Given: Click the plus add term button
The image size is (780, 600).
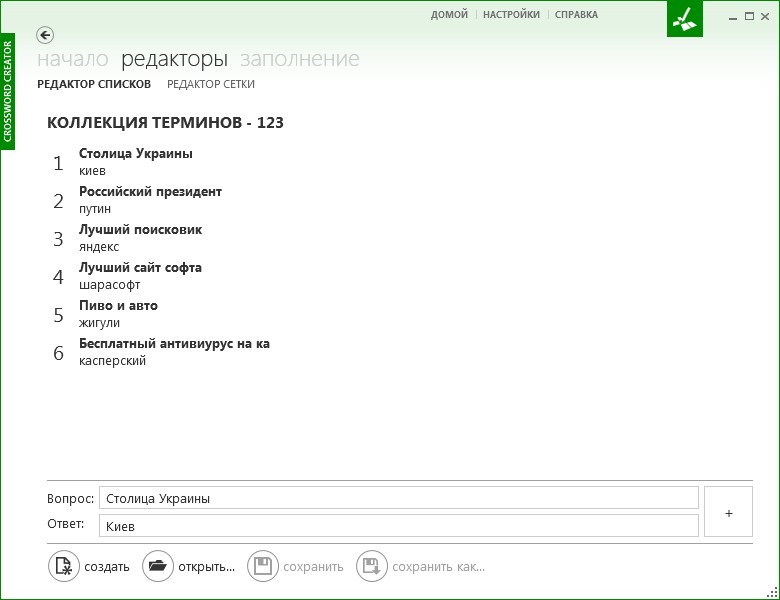Looking at the screenshot, I should point(728,512).
